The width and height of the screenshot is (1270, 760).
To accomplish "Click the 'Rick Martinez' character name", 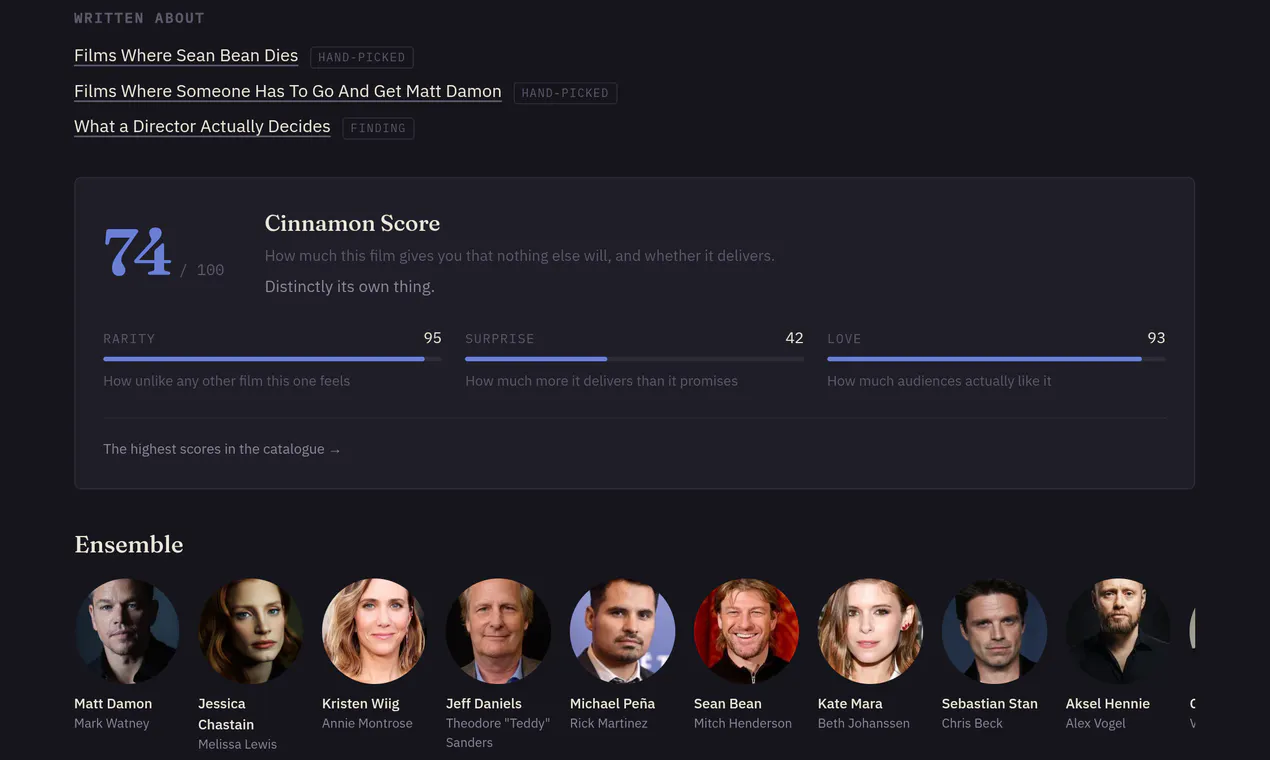I will point(609,723).
